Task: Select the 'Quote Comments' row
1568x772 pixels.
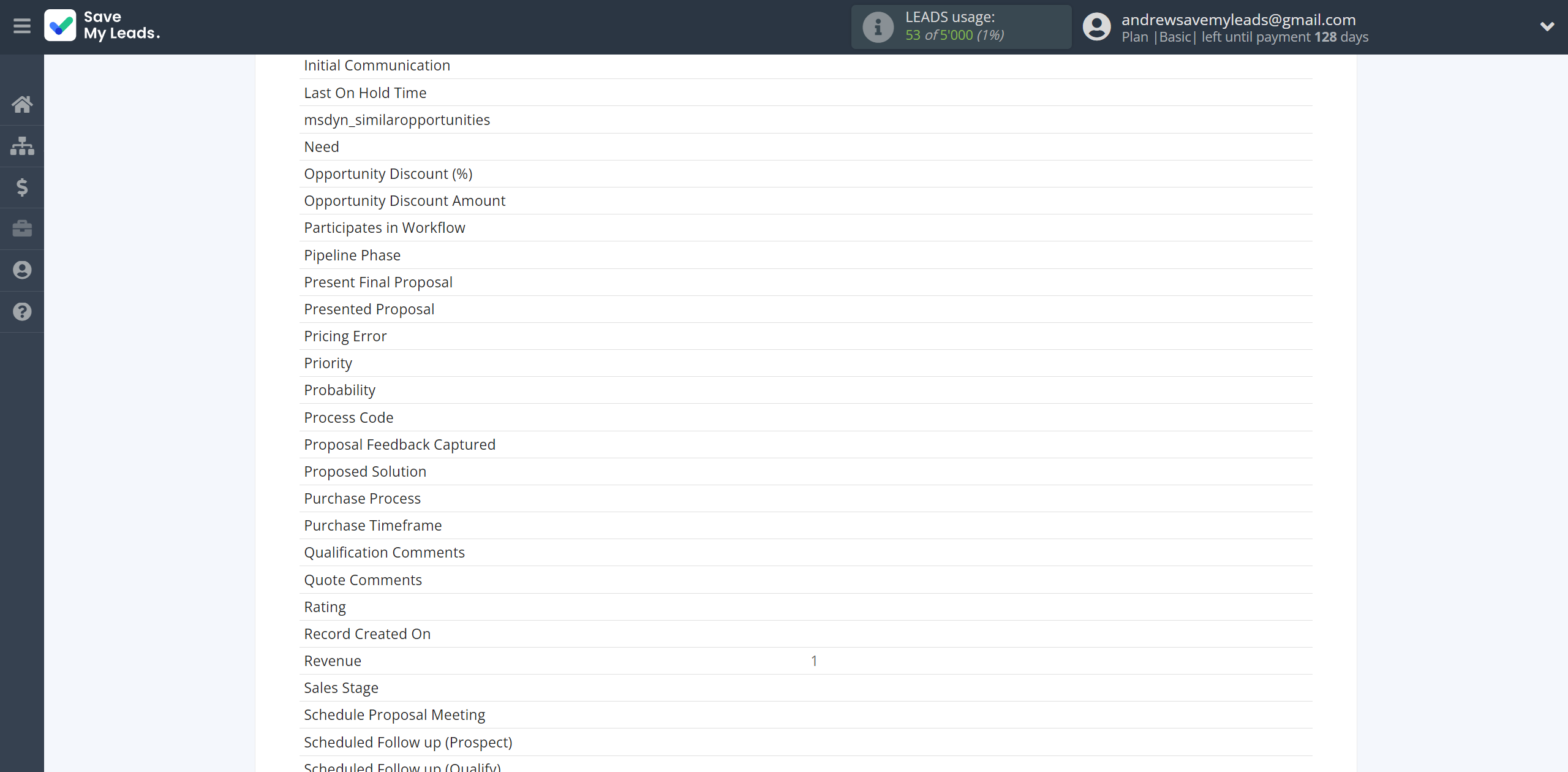Action: [x=805, y=580]
